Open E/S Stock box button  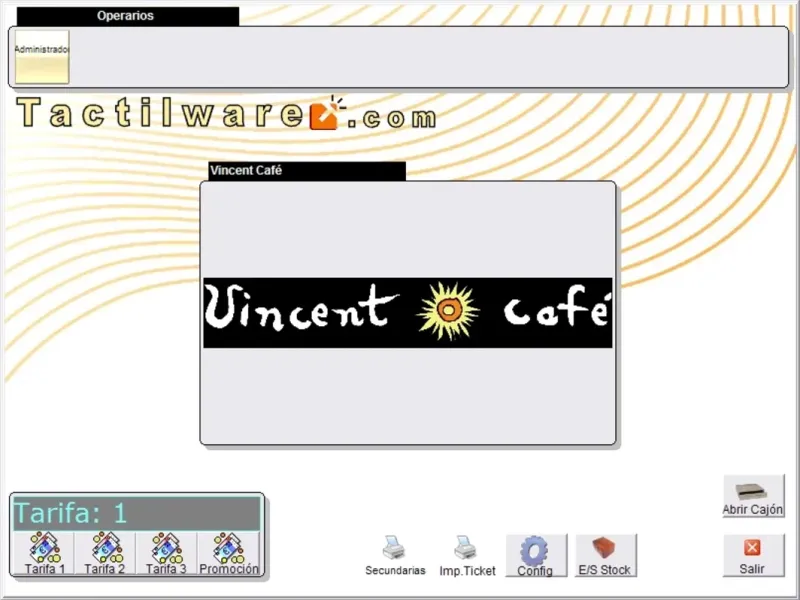(606, 556)
